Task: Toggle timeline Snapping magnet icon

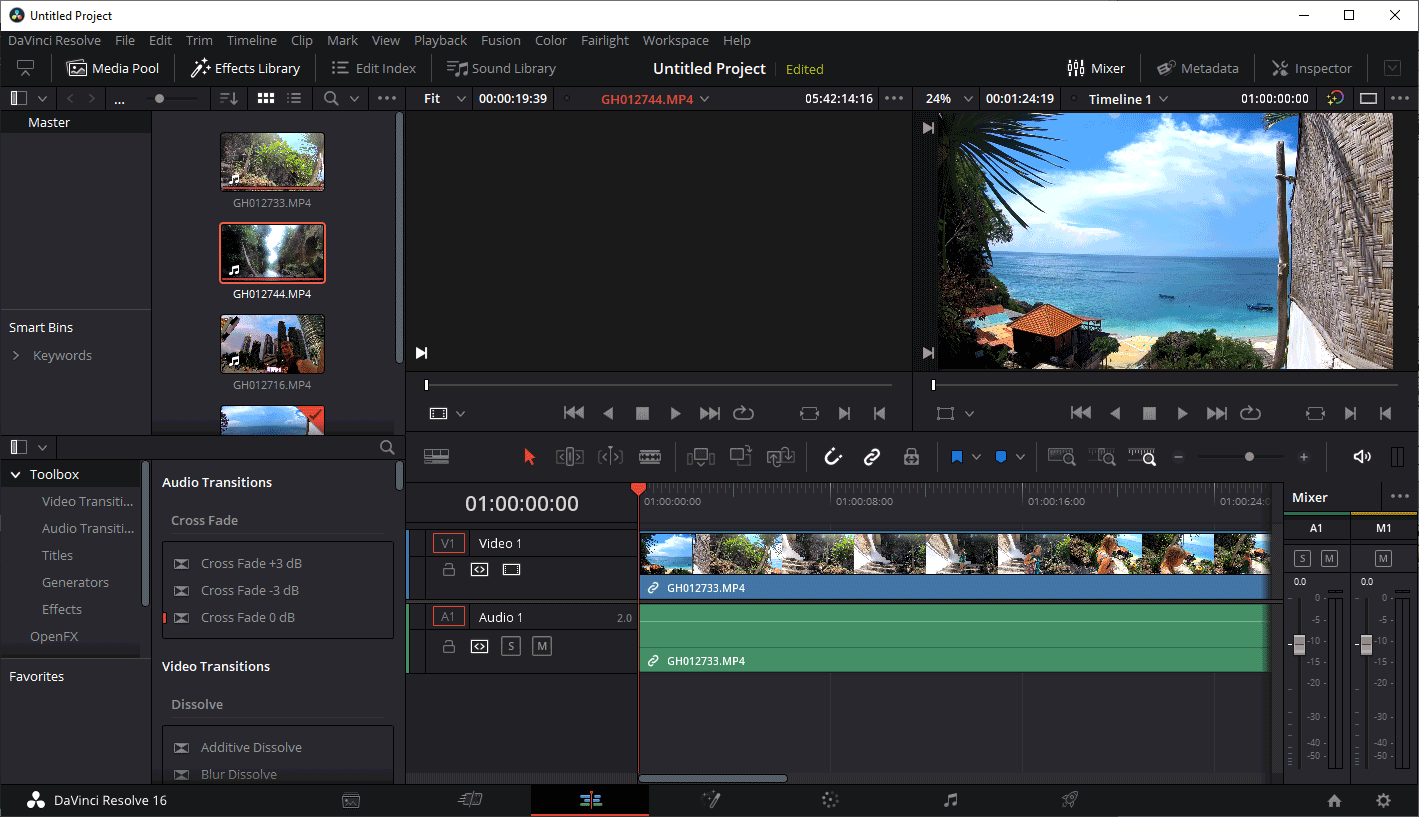Action: coord(833,457)
